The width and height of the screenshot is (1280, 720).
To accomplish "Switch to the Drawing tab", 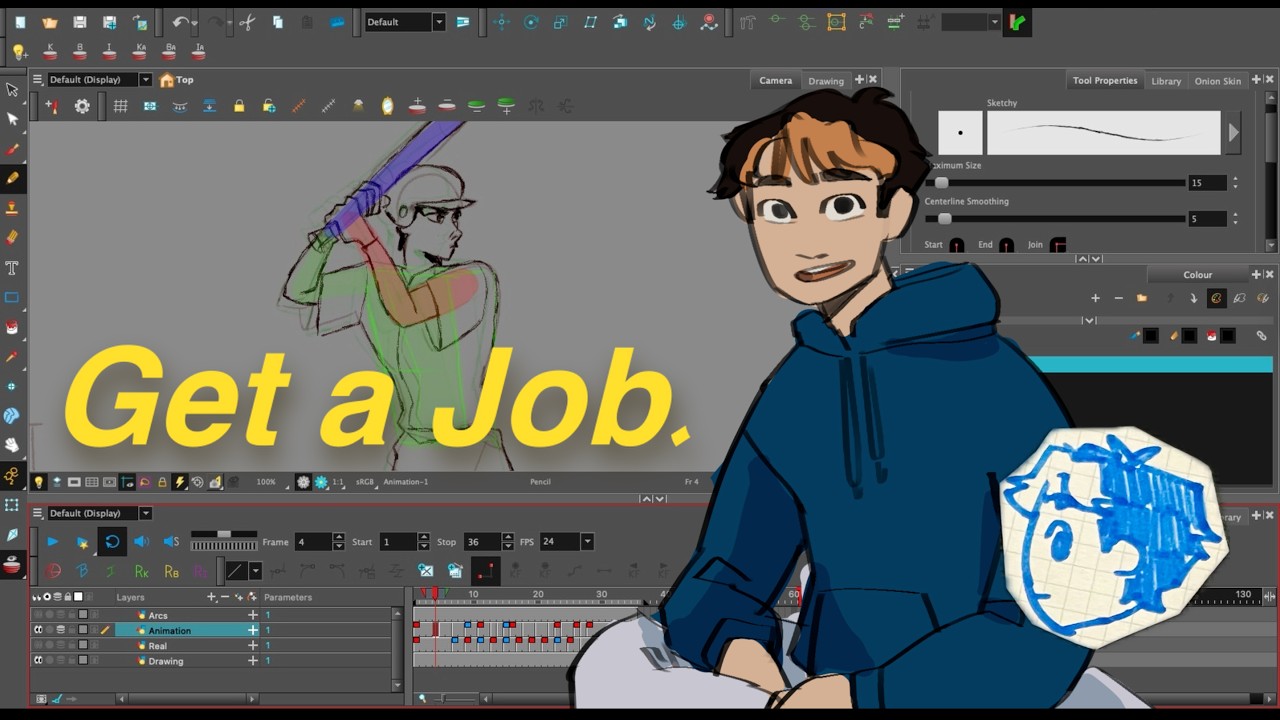I will pyautogui.click(x=826, y=81).
